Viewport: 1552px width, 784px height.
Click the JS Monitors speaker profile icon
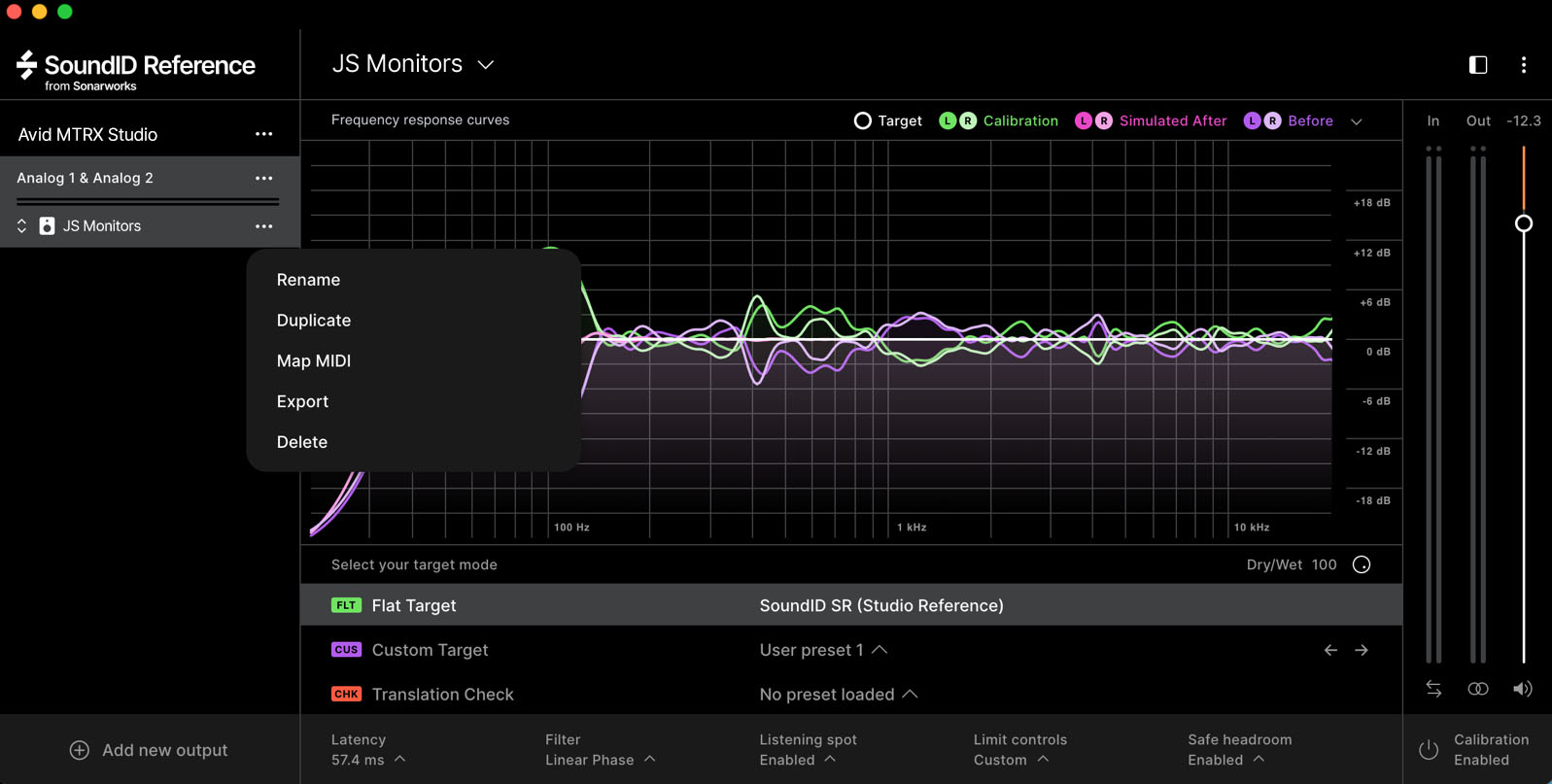[x=47, y=225]
